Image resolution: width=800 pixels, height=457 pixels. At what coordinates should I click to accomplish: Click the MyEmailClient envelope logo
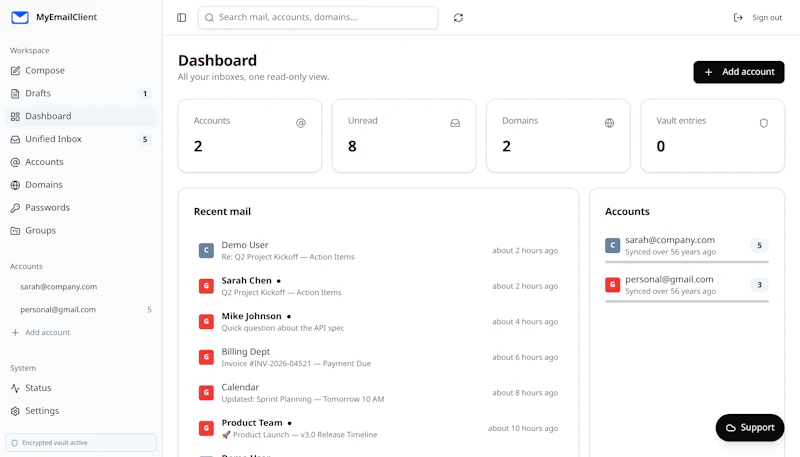(x=20, y=17)
